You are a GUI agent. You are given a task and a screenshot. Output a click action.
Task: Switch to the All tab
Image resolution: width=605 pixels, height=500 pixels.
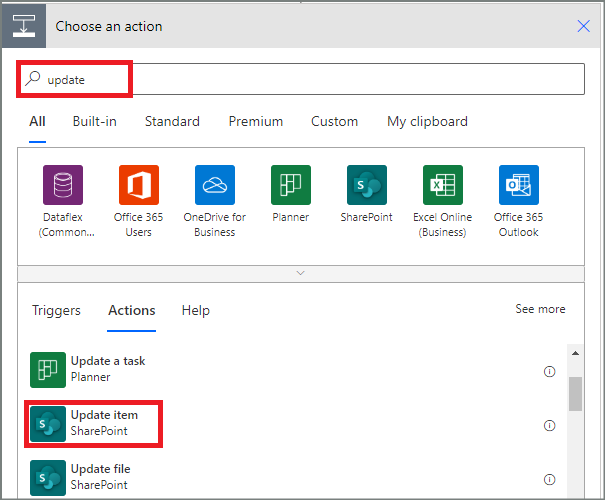37,122
